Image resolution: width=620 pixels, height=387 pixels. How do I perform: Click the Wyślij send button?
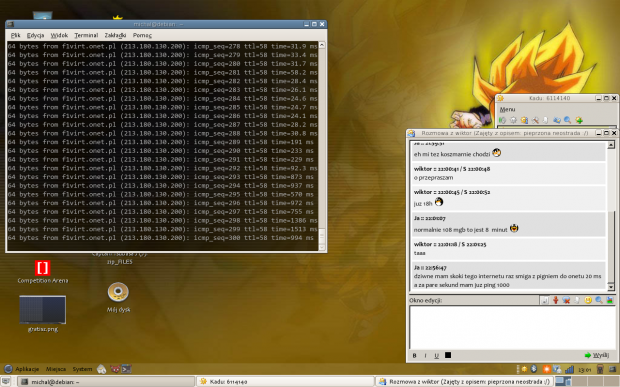(x=597, y=355)
